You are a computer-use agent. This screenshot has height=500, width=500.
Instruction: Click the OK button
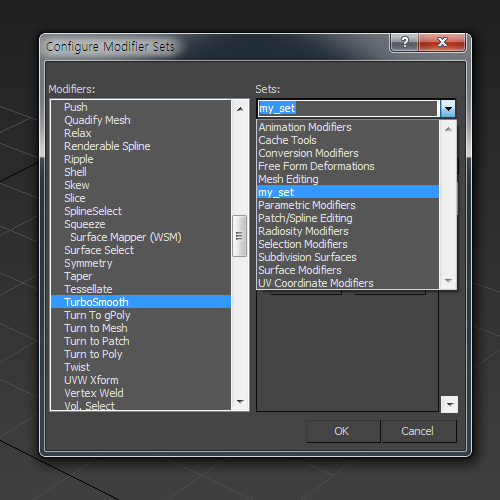(343, 431)
